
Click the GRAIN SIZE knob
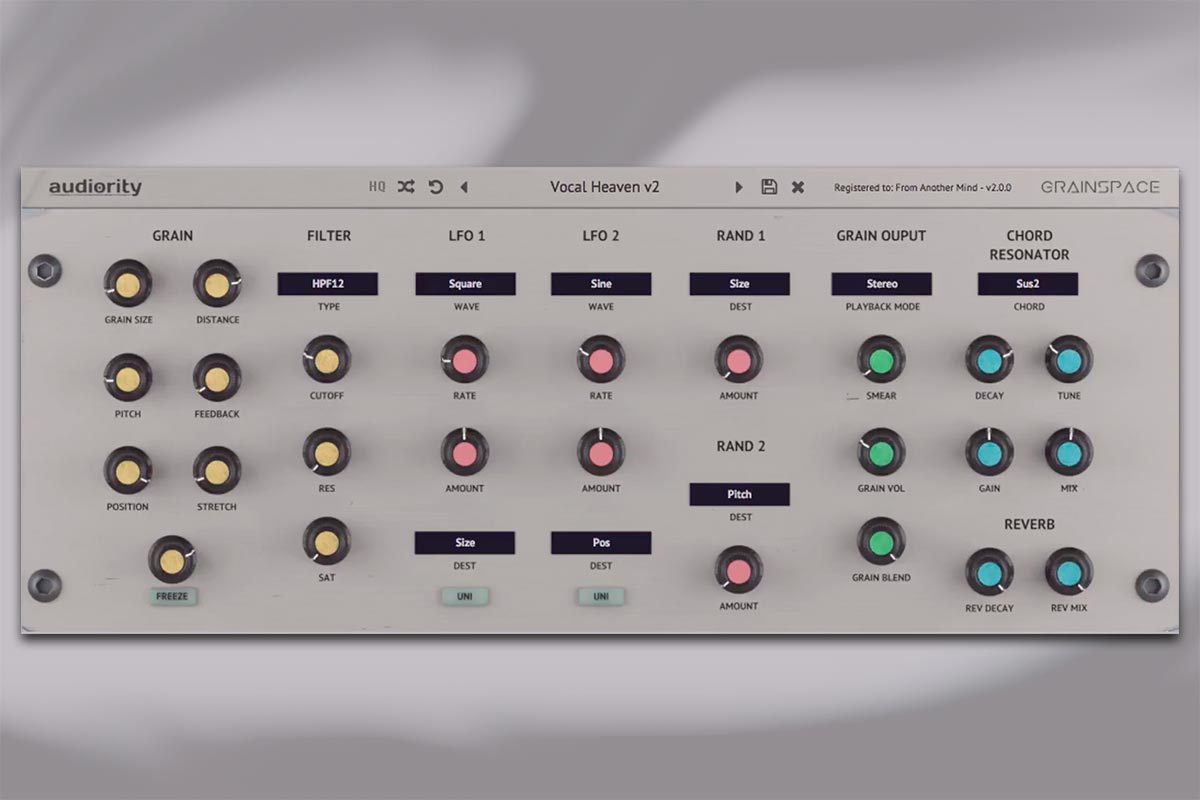(x=127, y=285)
